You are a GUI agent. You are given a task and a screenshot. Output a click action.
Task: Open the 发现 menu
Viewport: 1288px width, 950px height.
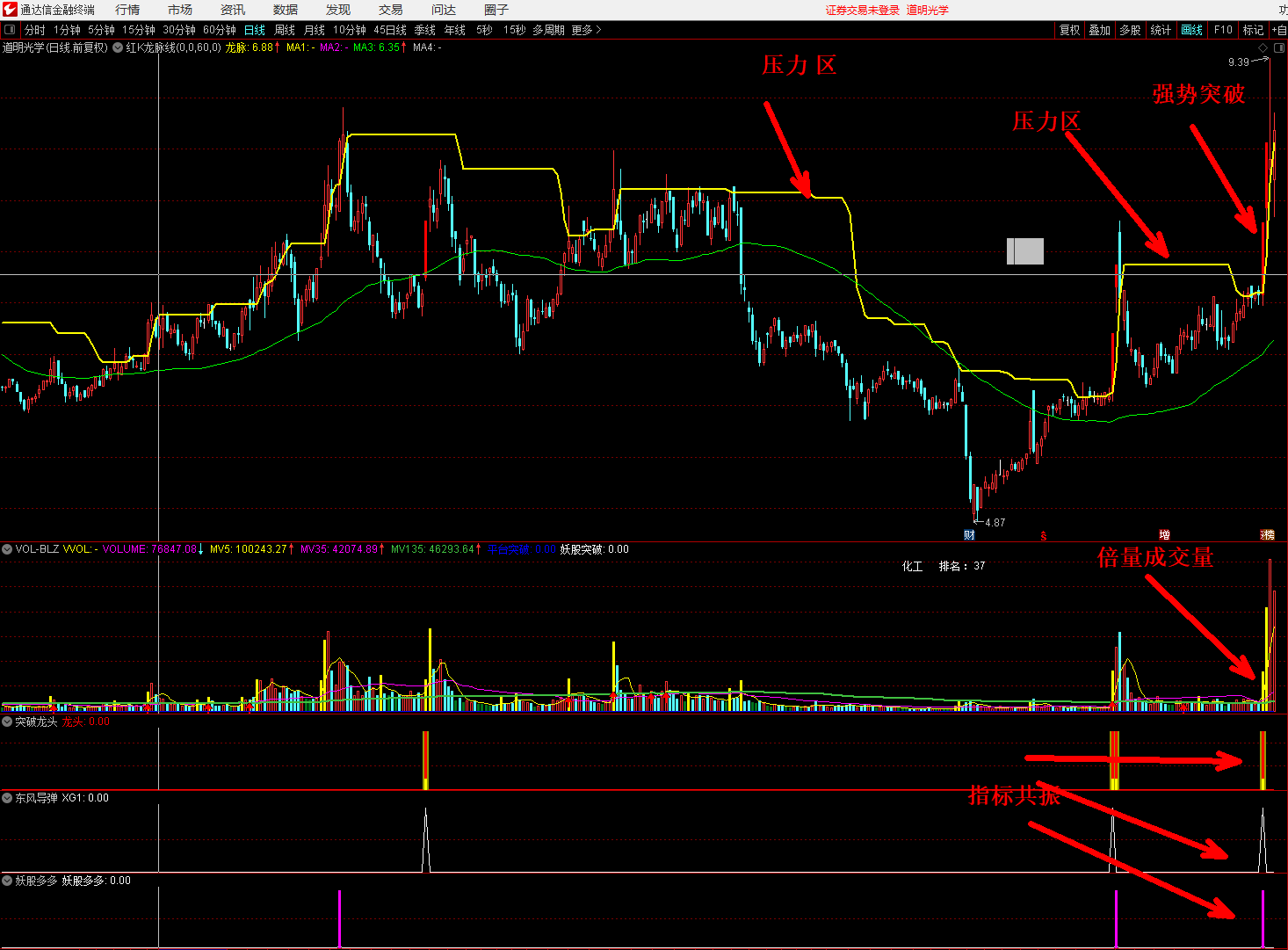[338, 10]
